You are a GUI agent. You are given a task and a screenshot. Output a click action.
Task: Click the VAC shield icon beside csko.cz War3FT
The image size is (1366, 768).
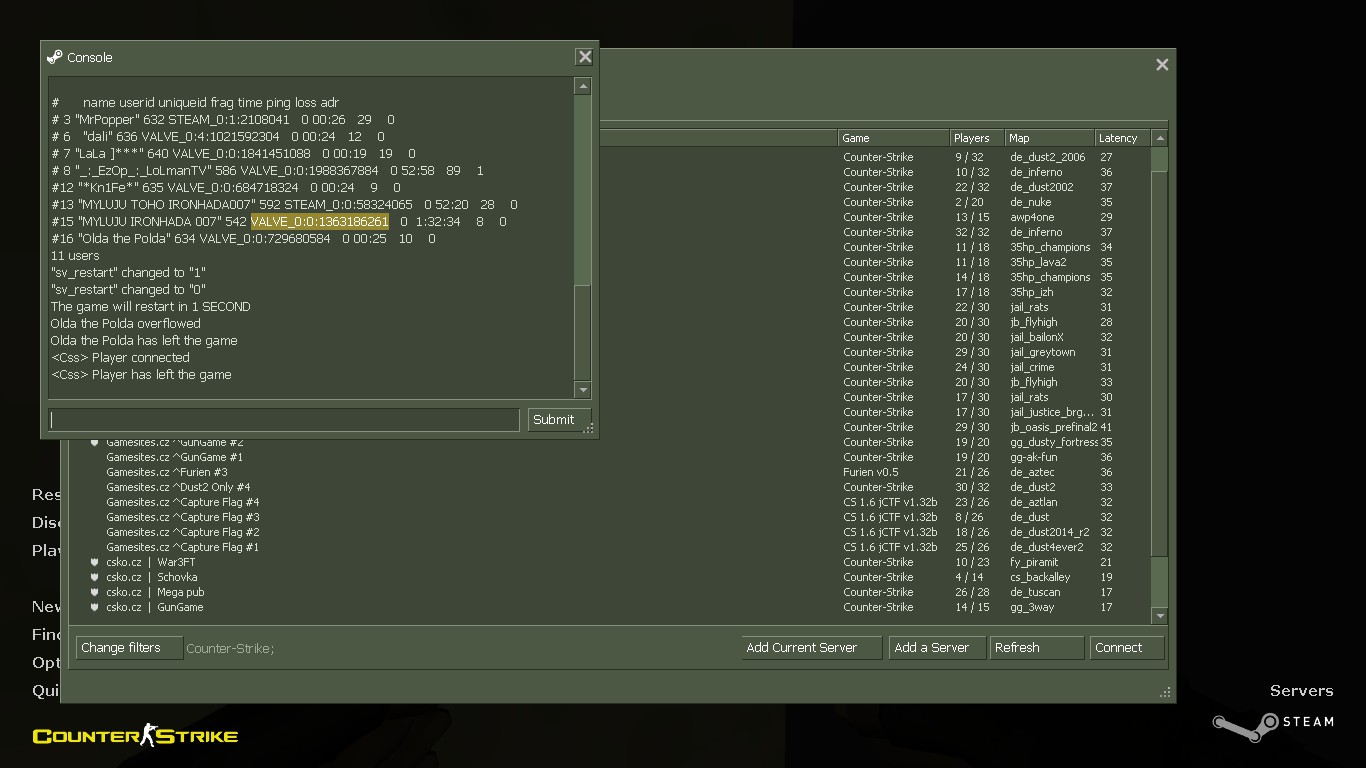[x=95, y=562]
